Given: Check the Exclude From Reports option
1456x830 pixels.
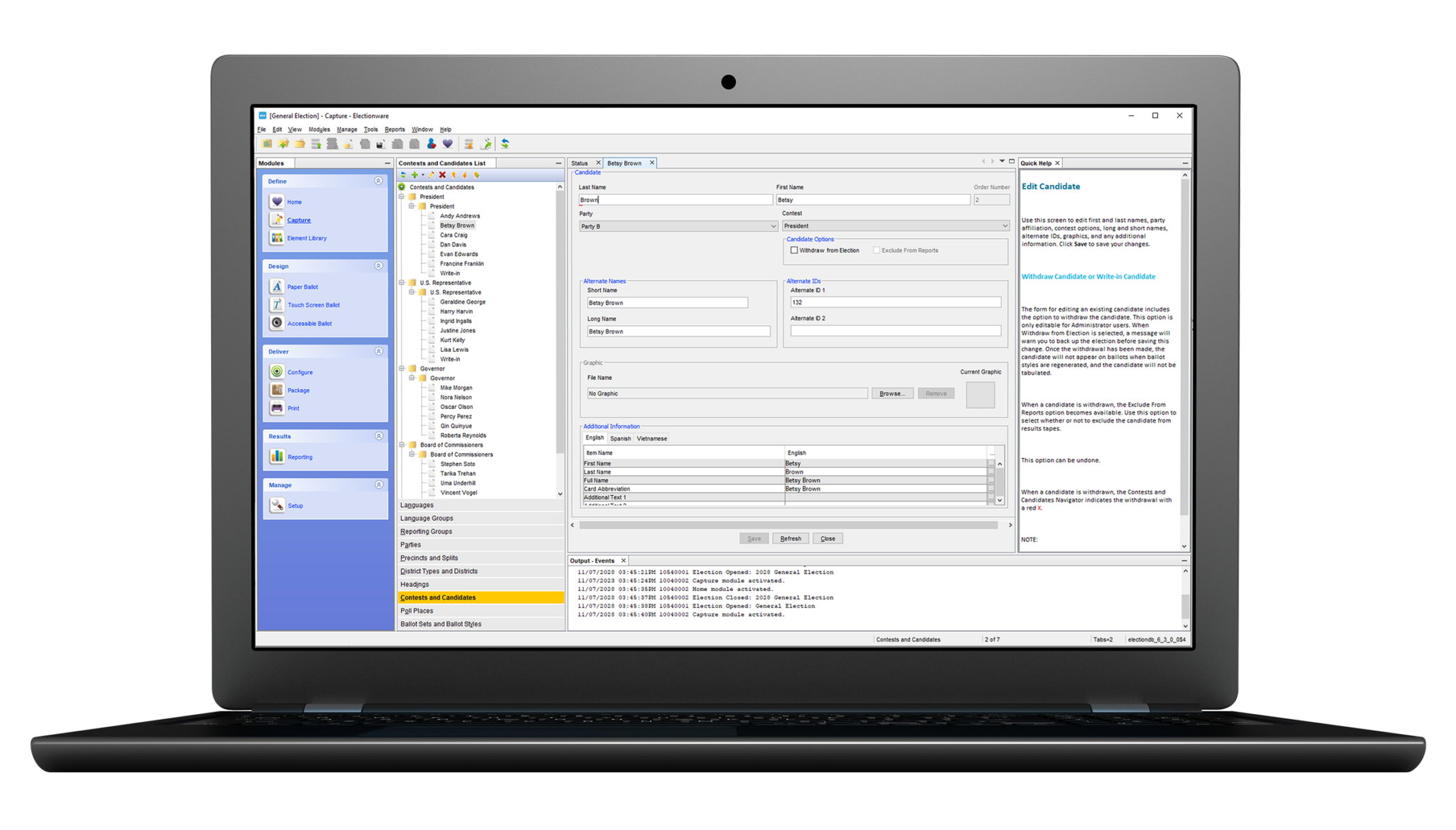Looking at the screenshot, I should [877, 250].
